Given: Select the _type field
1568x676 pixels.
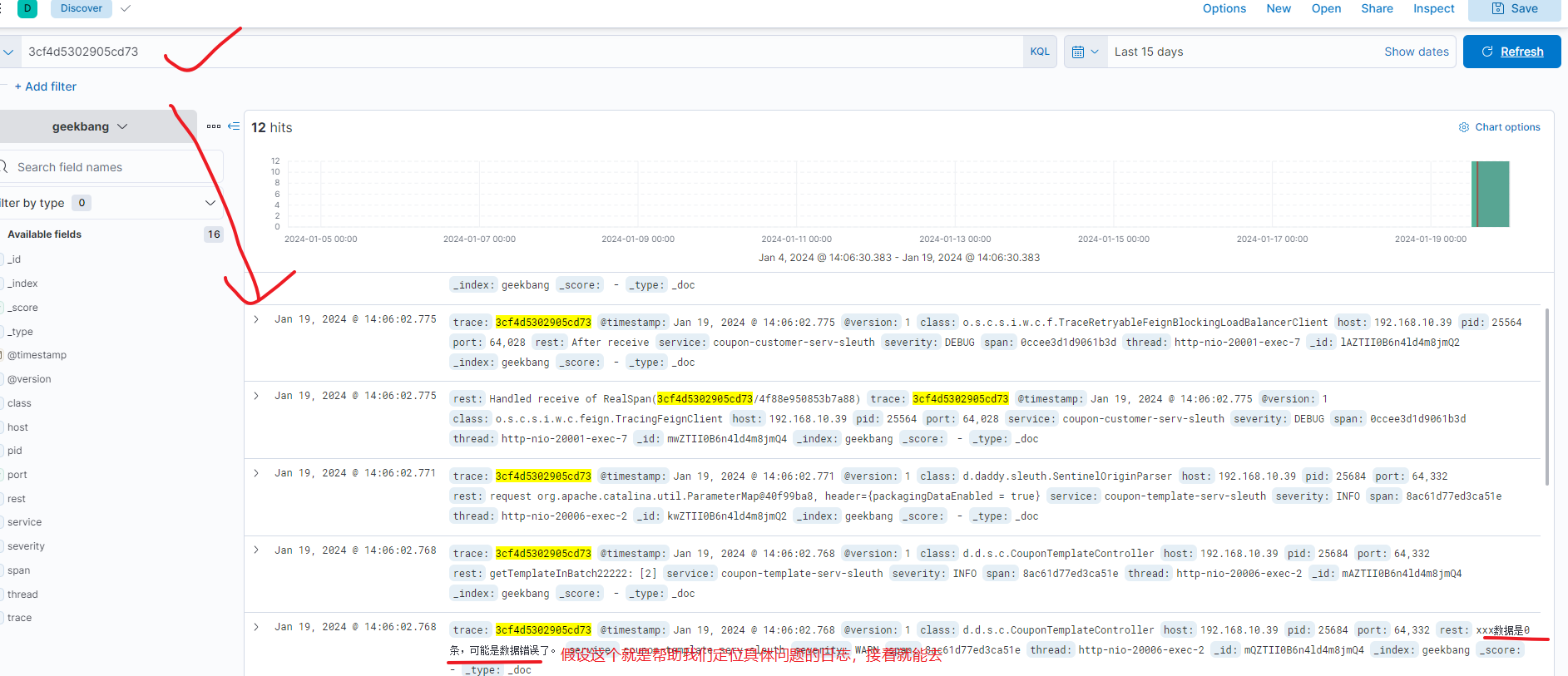Looking at the screenshot, I should 20,332.
